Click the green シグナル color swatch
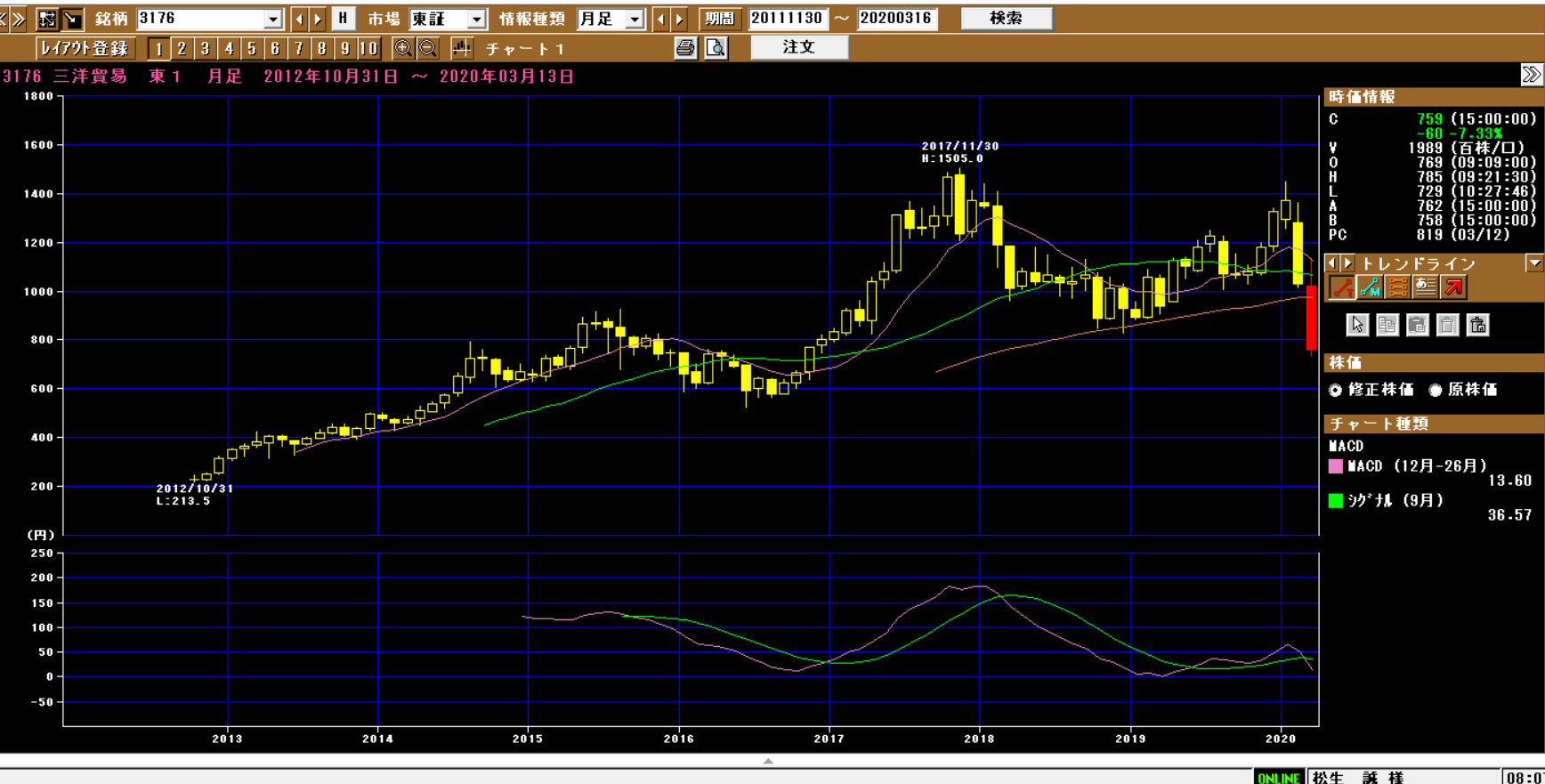The image size is (1545, 784). click(1336, 501)
